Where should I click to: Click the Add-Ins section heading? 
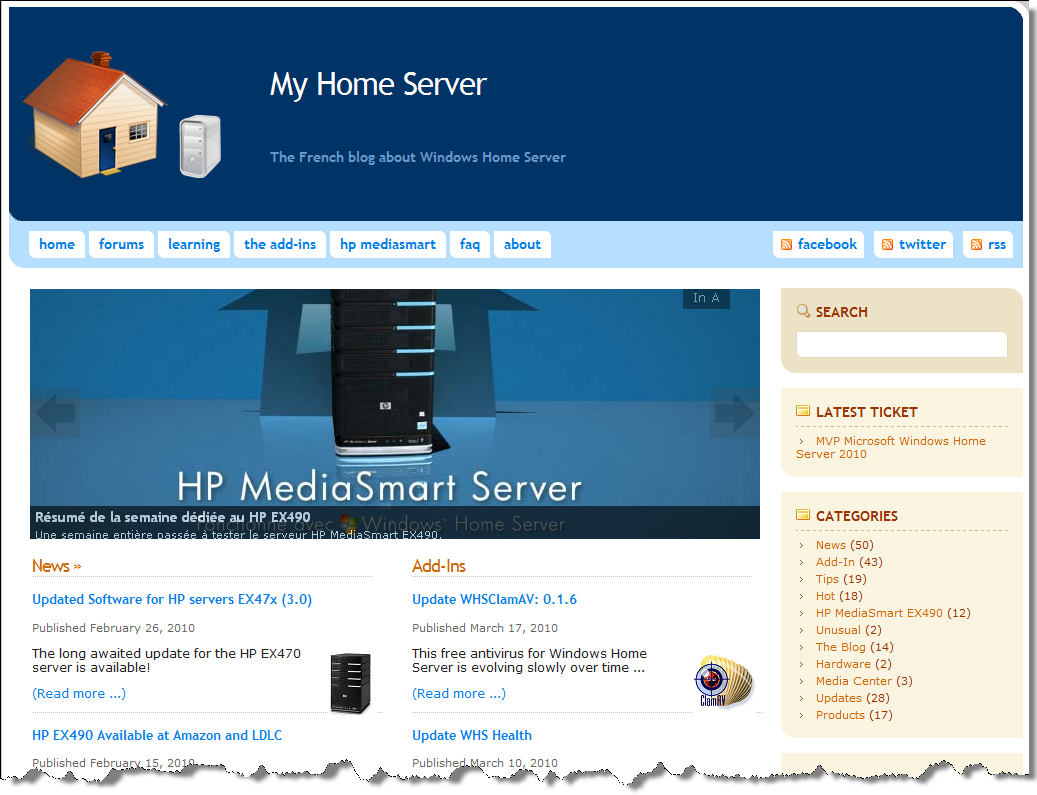[438, 566]
